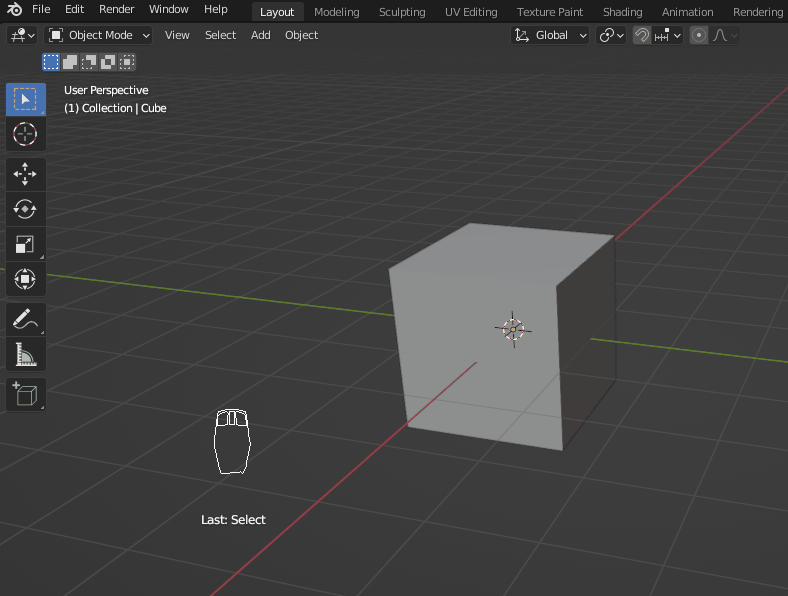Image resolution: width=788 pixels, height=596 pixels.
Task: Activate the Move tool
Action: pos(25,174)
